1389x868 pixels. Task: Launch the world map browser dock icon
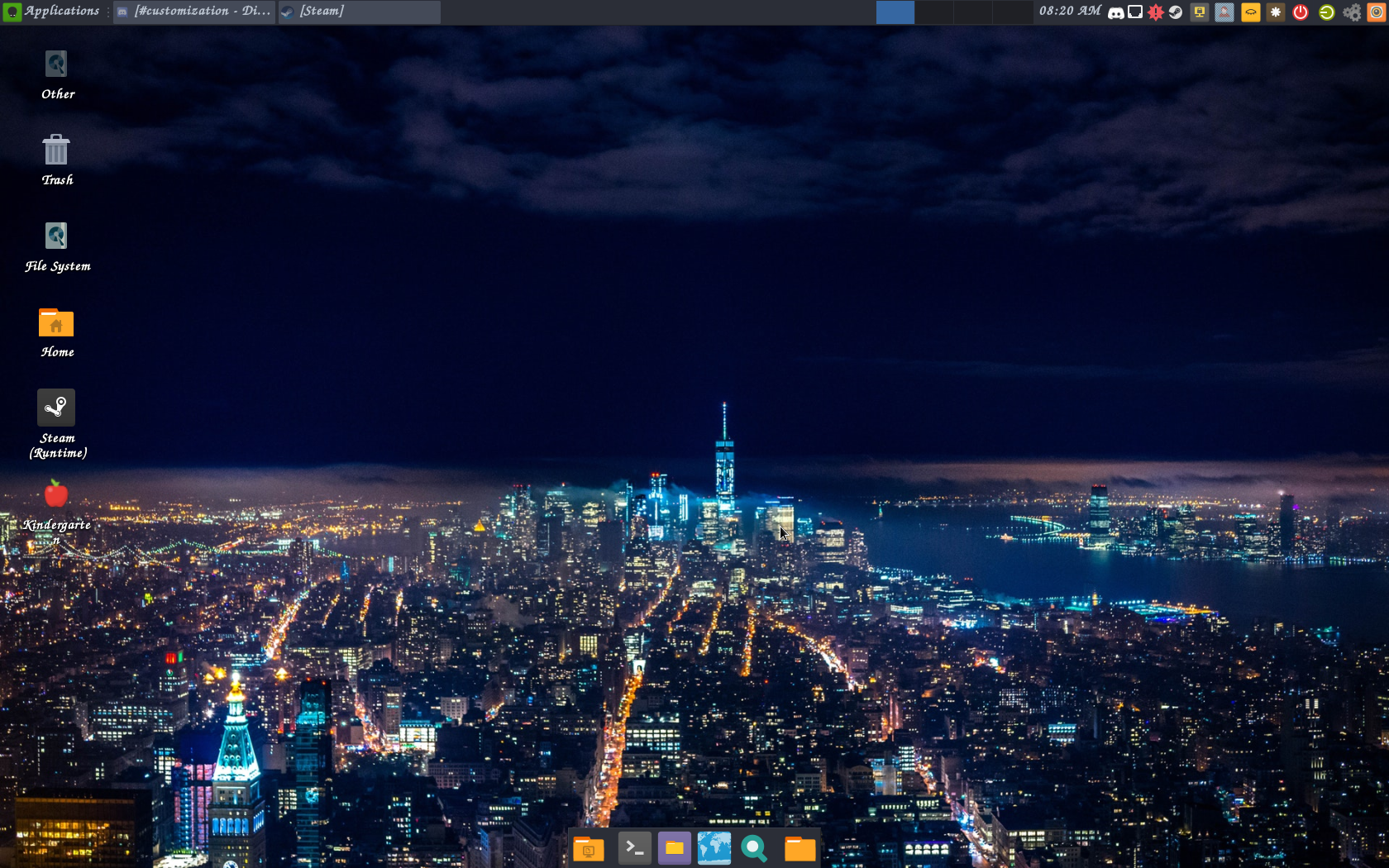[x=714, y=848]
